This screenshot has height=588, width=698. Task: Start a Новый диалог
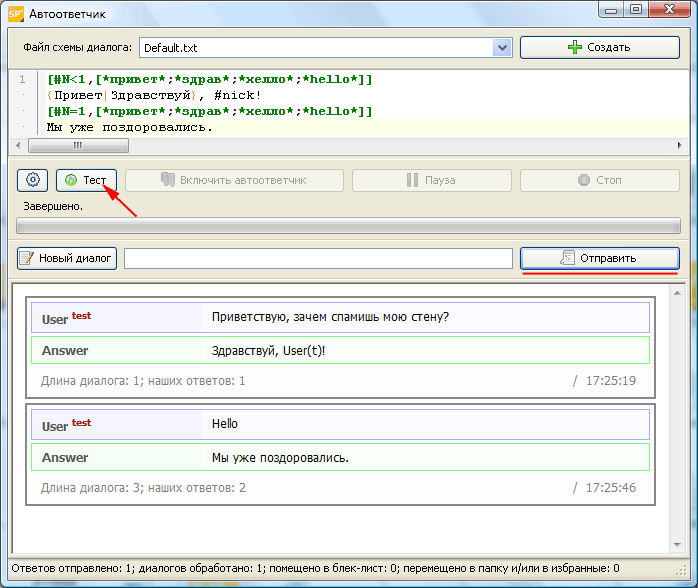pos(67,258)
